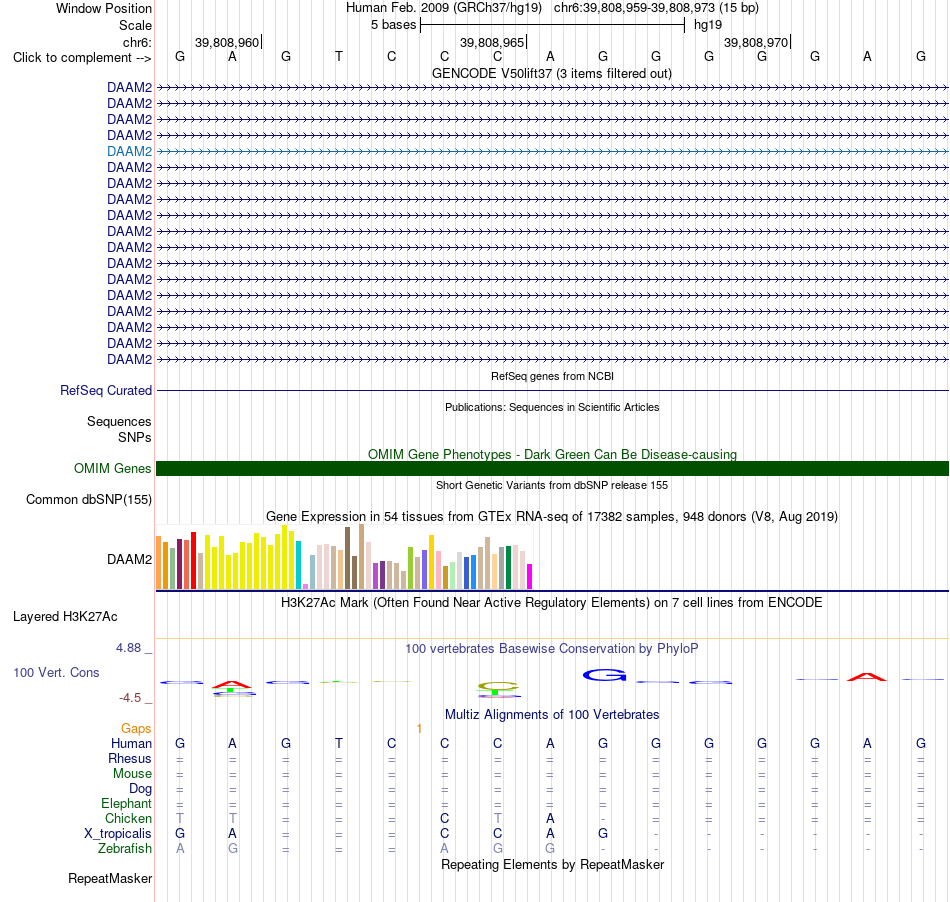Screen dimensions: 950x902
Task: Open 'Multiz Alignments of 100 Vertebrates' title
Action: click(552, 715)
